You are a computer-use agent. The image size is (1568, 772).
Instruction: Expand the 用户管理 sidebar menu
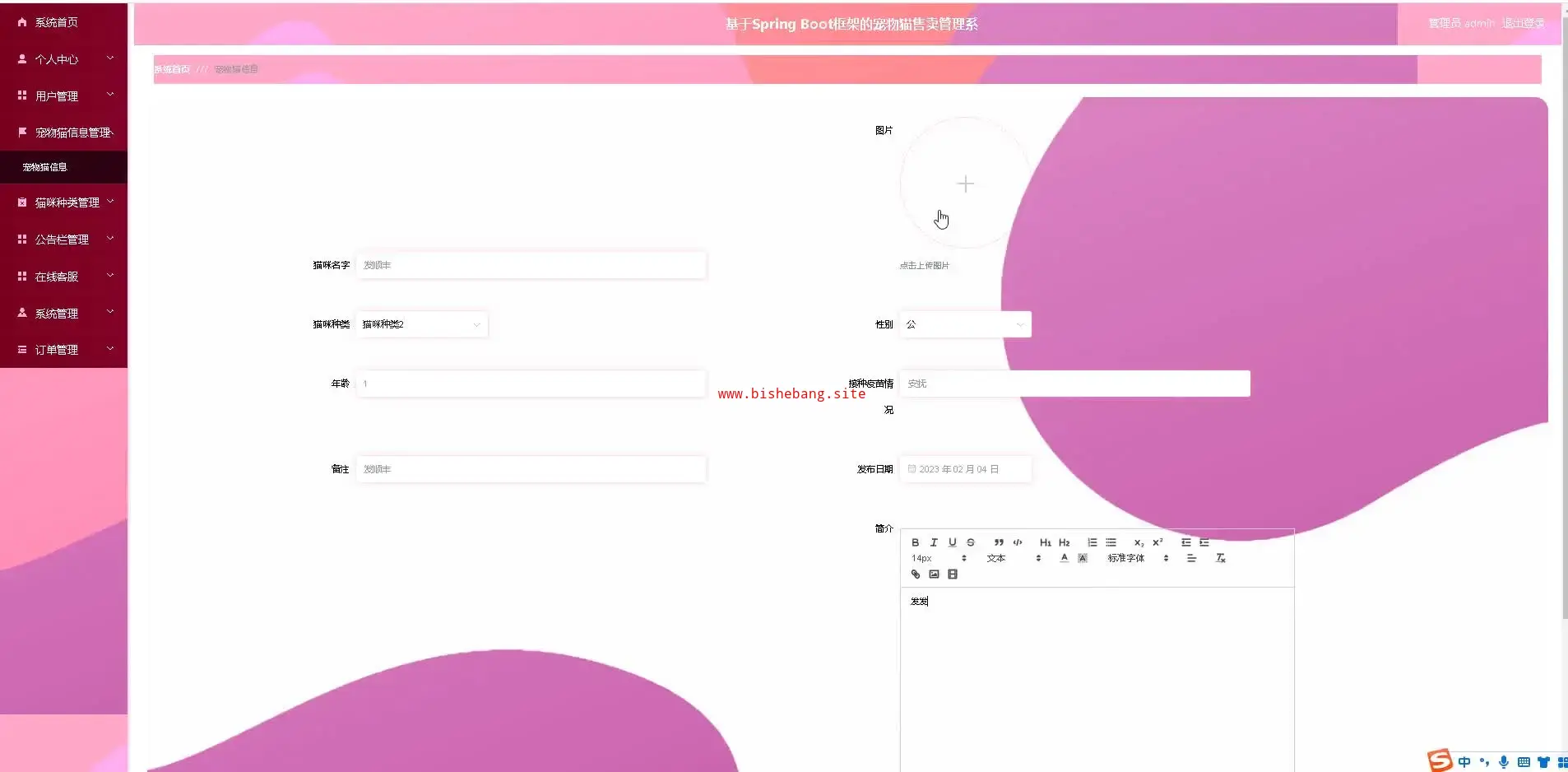click(63, 96)
